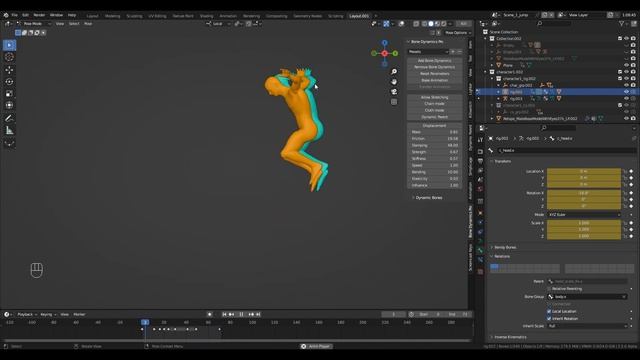Screen dimensions: 640x360
Task: Open the timeline Playback menu
Action: [27, 314]
